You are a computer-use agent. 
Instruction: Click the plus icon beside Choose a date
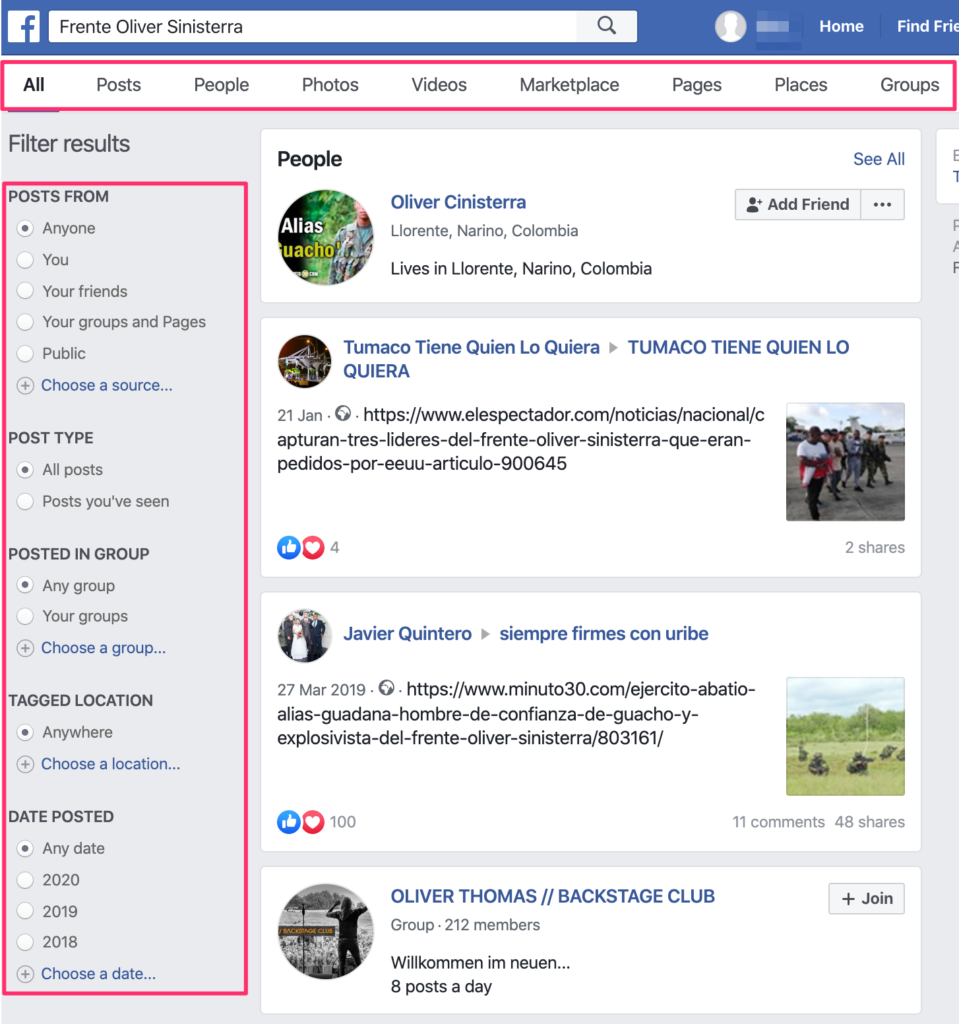tap(25, 974)
